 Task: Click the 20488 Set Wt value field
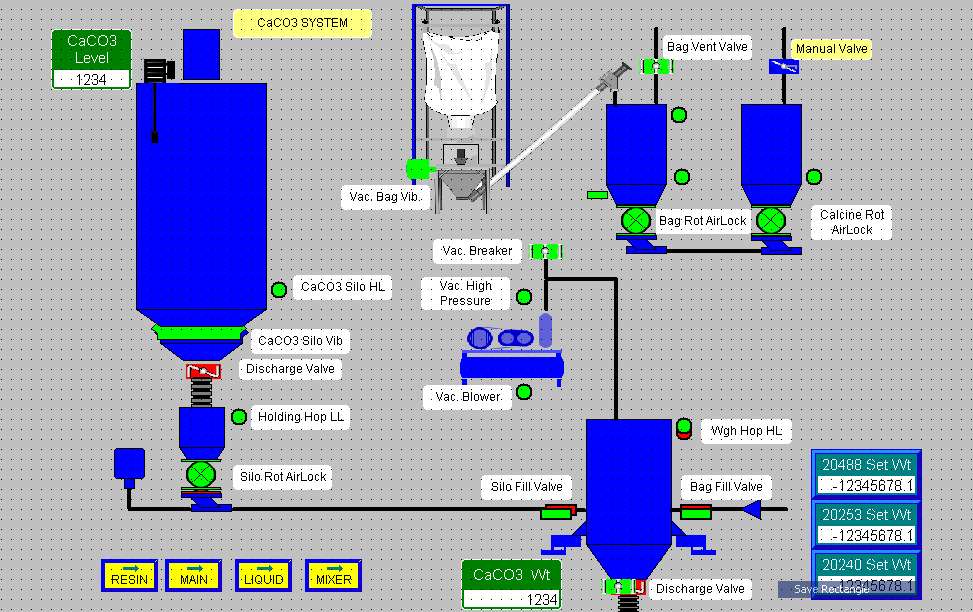pyautogui.click(x=866, y=486)
